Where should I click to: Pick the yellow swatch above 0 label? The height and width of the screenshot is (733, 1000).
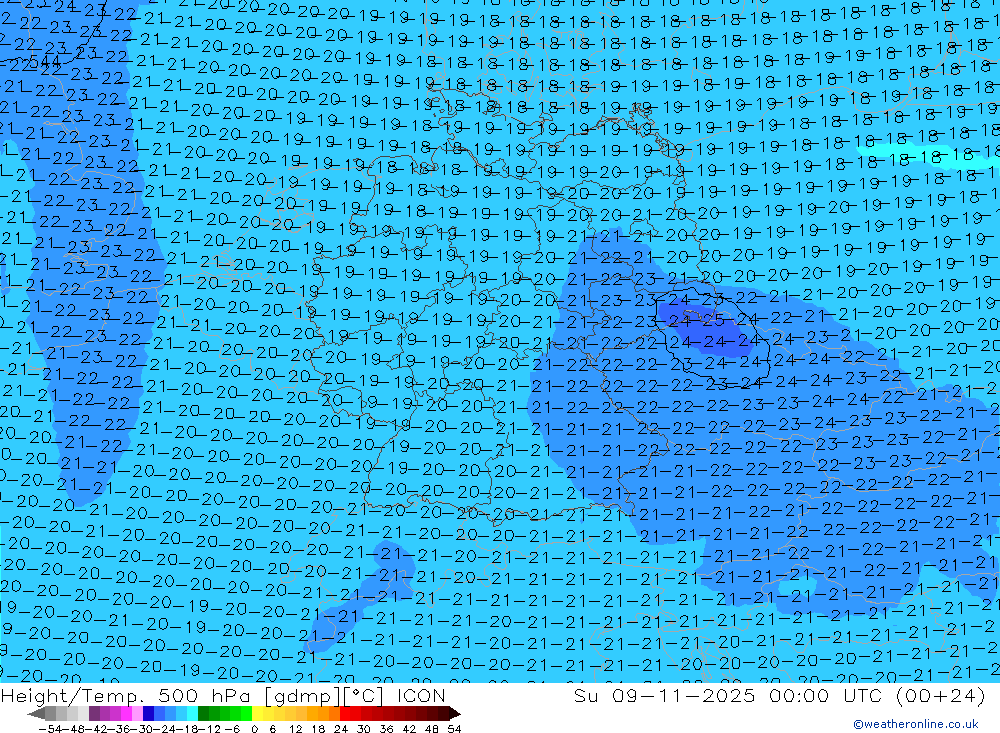pyautogui.click(x=258, y=713)
